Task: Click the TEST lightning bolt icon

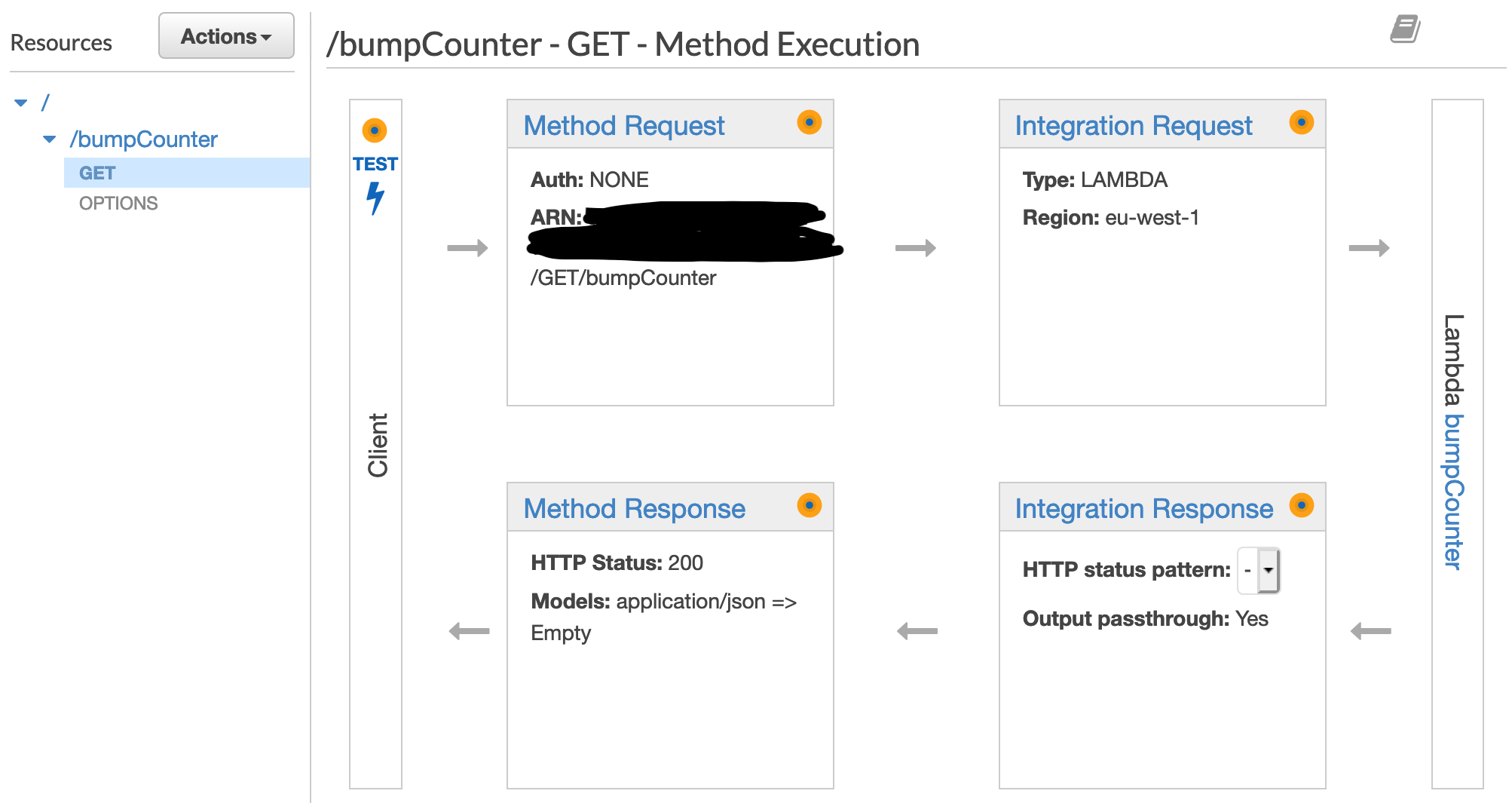Action: [375, 198]
